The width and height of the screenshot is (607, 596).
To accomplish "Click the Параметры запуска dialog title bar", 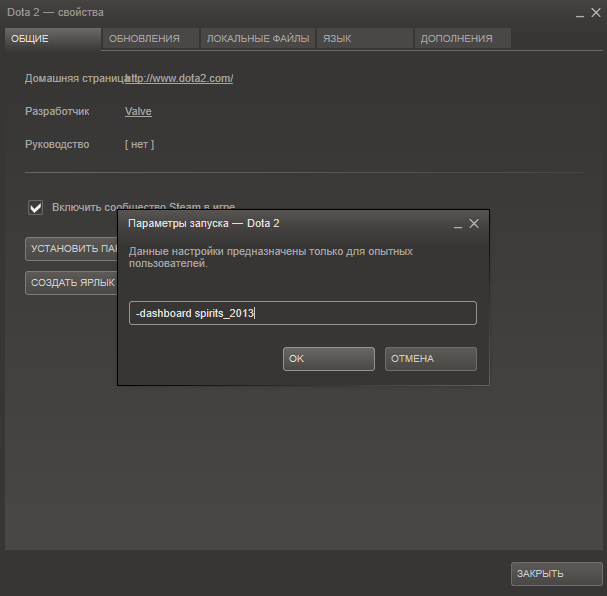I will (280, 224).
